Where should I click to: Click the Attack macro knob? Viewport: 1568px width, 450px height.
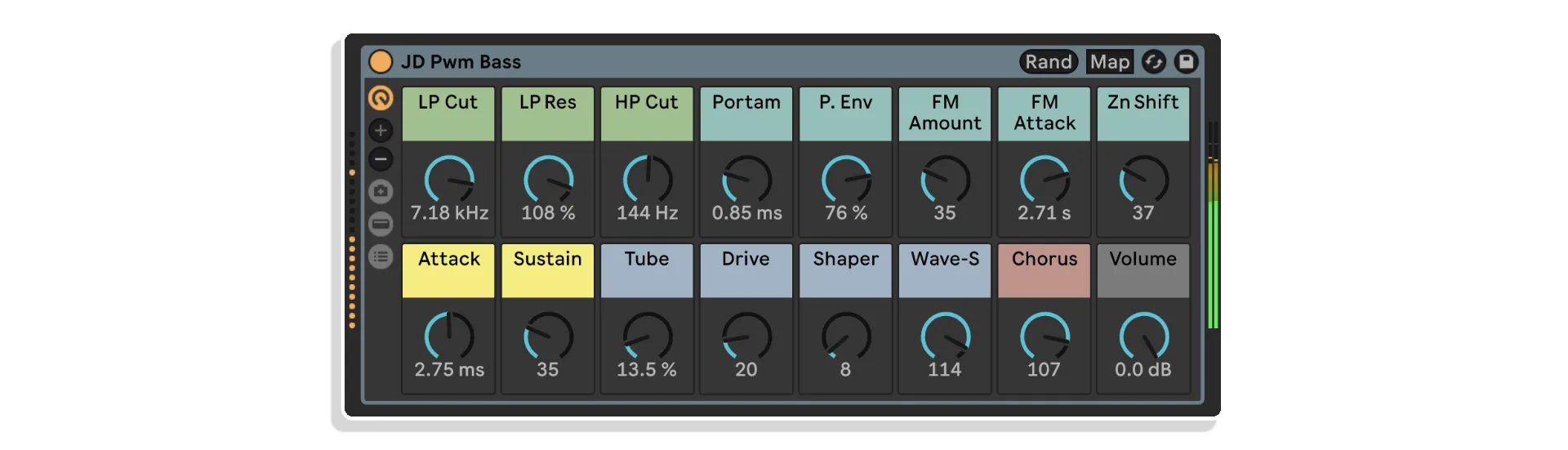point(449,336)
